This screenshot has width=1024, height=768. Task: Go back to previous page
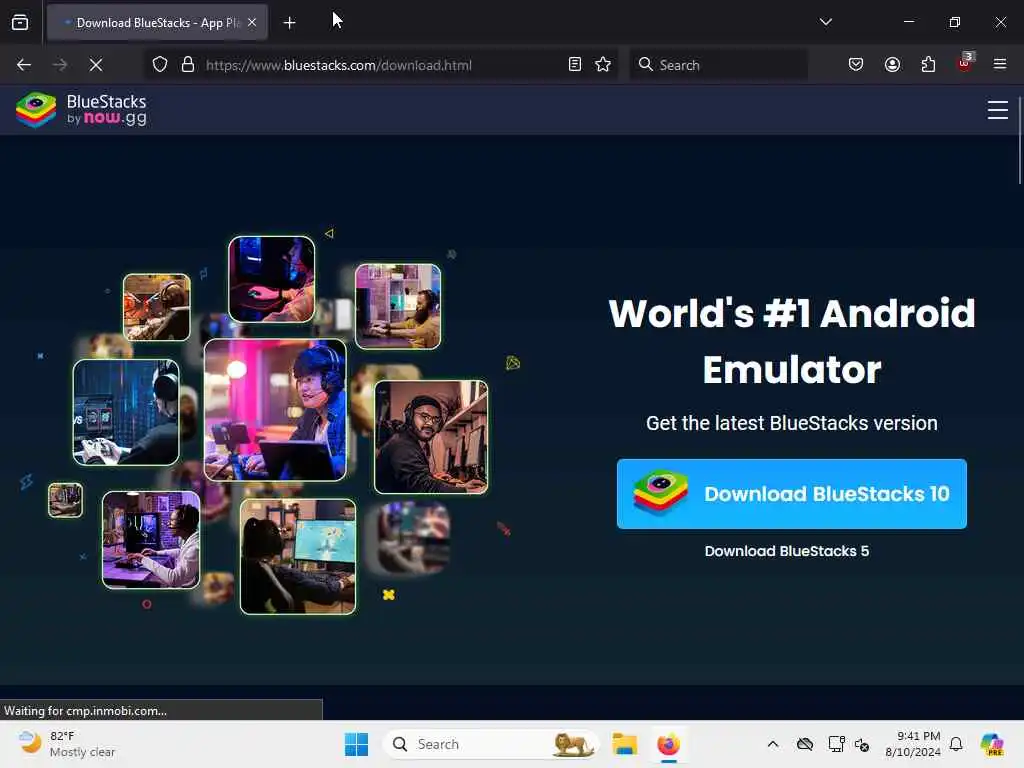[24, 65]
